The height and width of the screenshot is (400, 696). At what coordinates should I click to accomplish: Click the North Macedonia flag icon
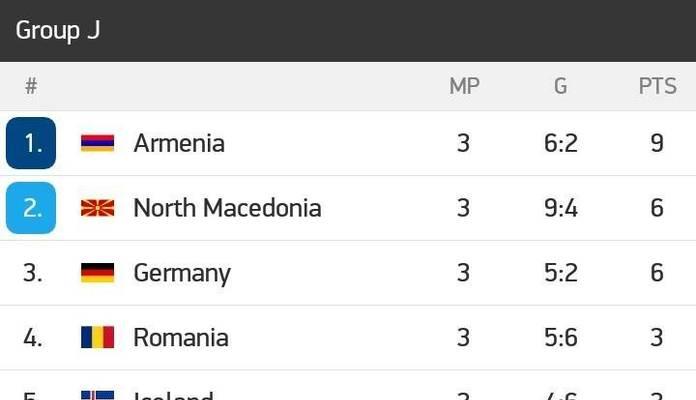tap(98, 208)
